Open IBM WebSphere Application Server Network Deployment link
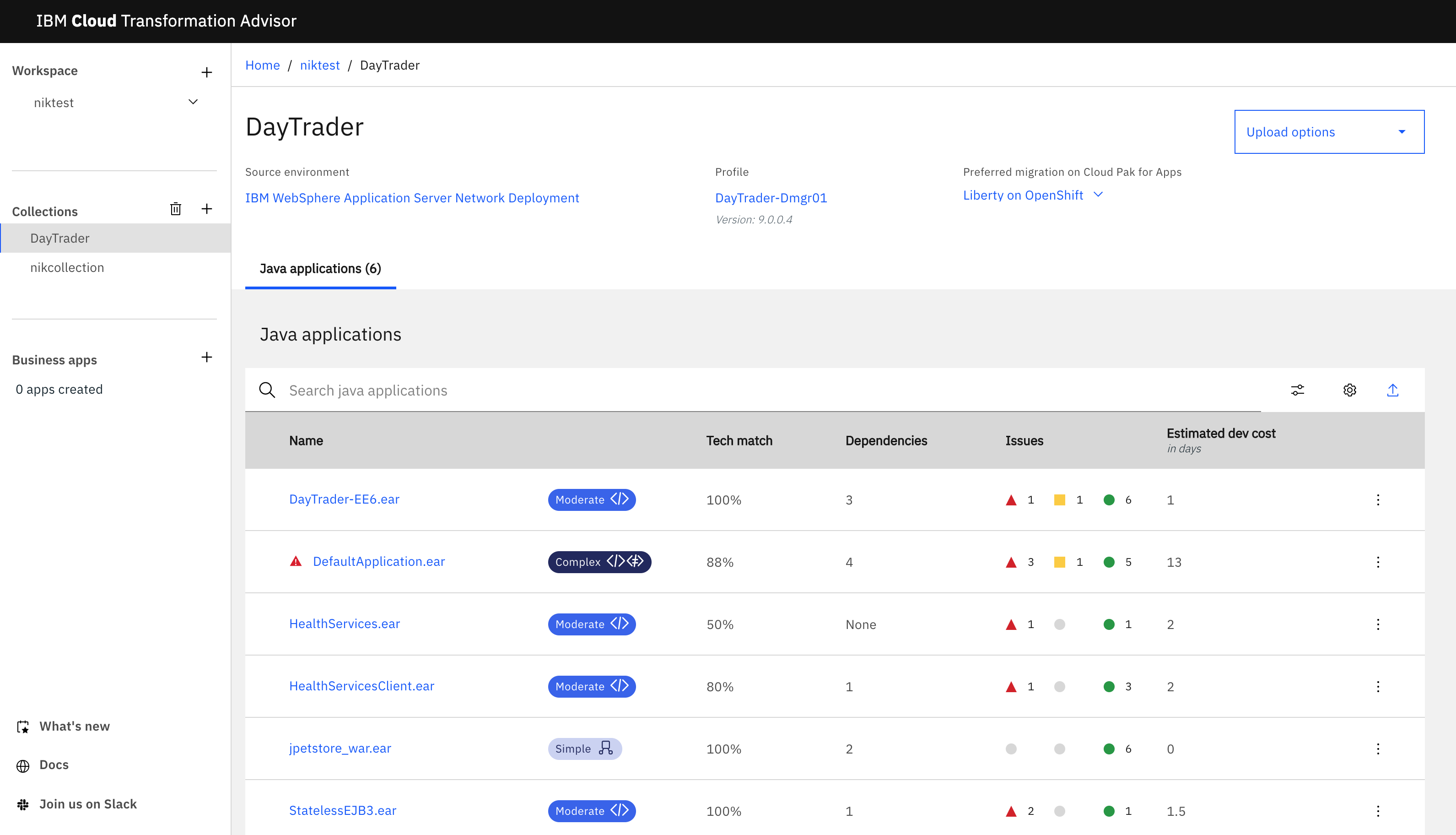1456x835 pixels. 412,198
